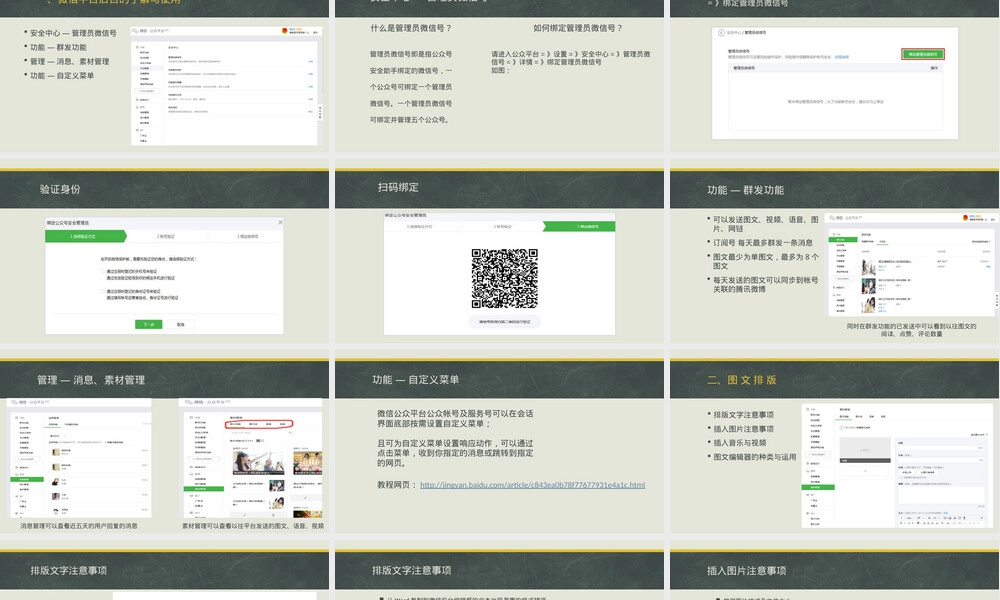1000x600 pixels.
Task: Click the text 订阅号 每天最多群发一条消息
Action: (x=763, y=243)
